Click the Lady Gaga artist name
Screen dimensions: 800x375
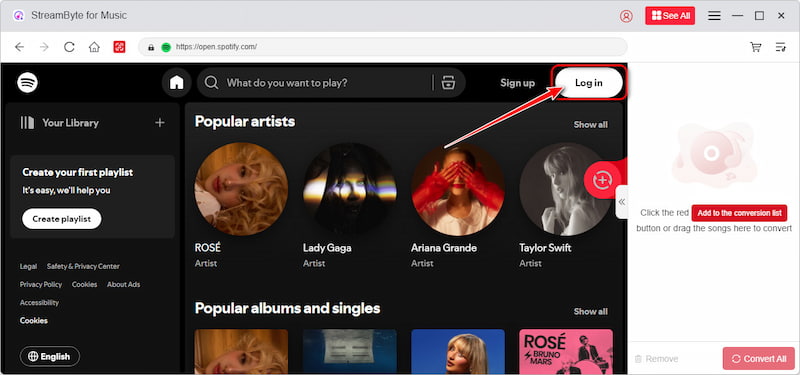tap(327, 248)
